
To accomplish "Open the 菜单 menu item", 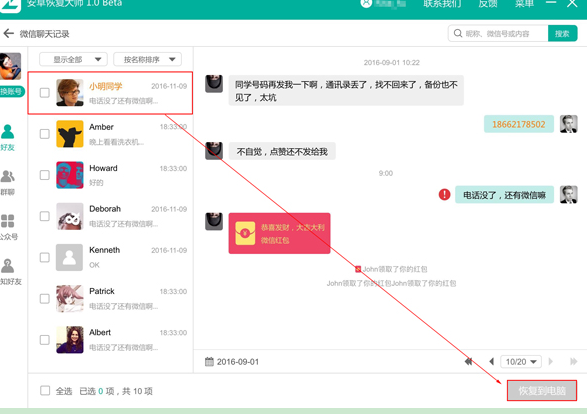I will click(x=524, y=4).
